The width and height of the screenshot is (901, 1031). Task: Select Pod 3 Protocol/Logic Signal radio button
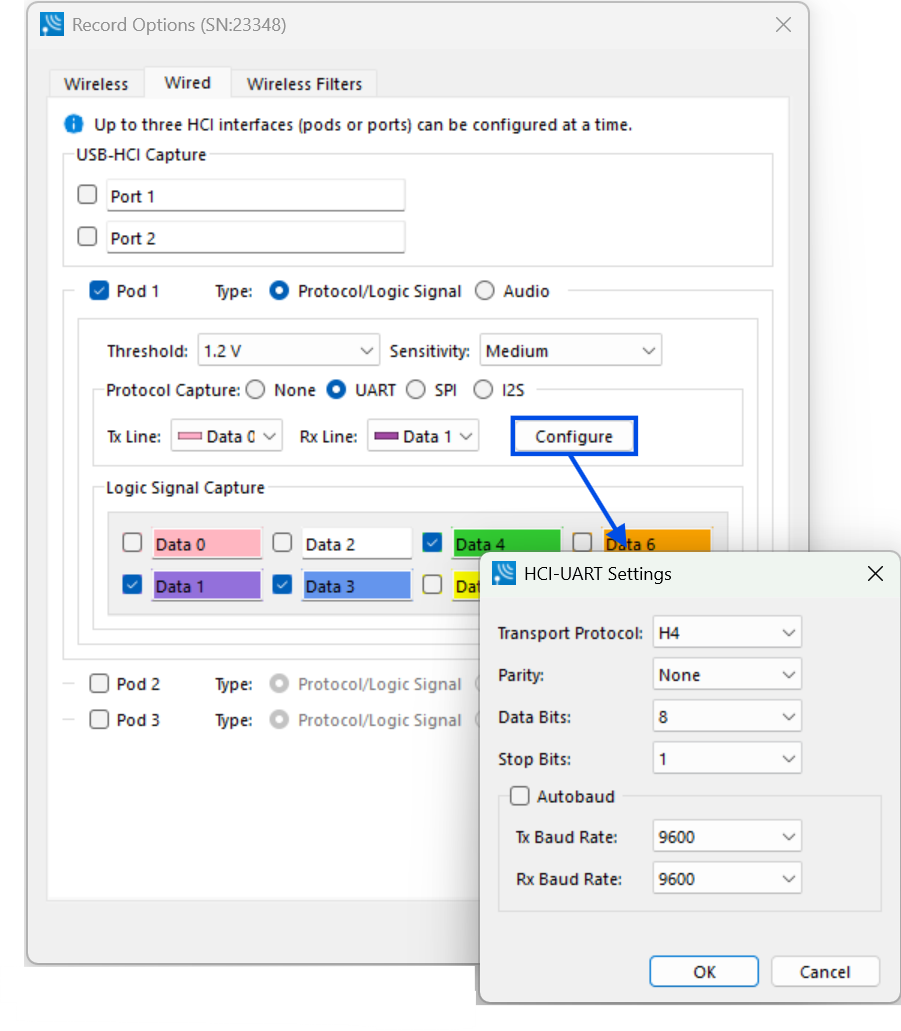pos(279,719)
